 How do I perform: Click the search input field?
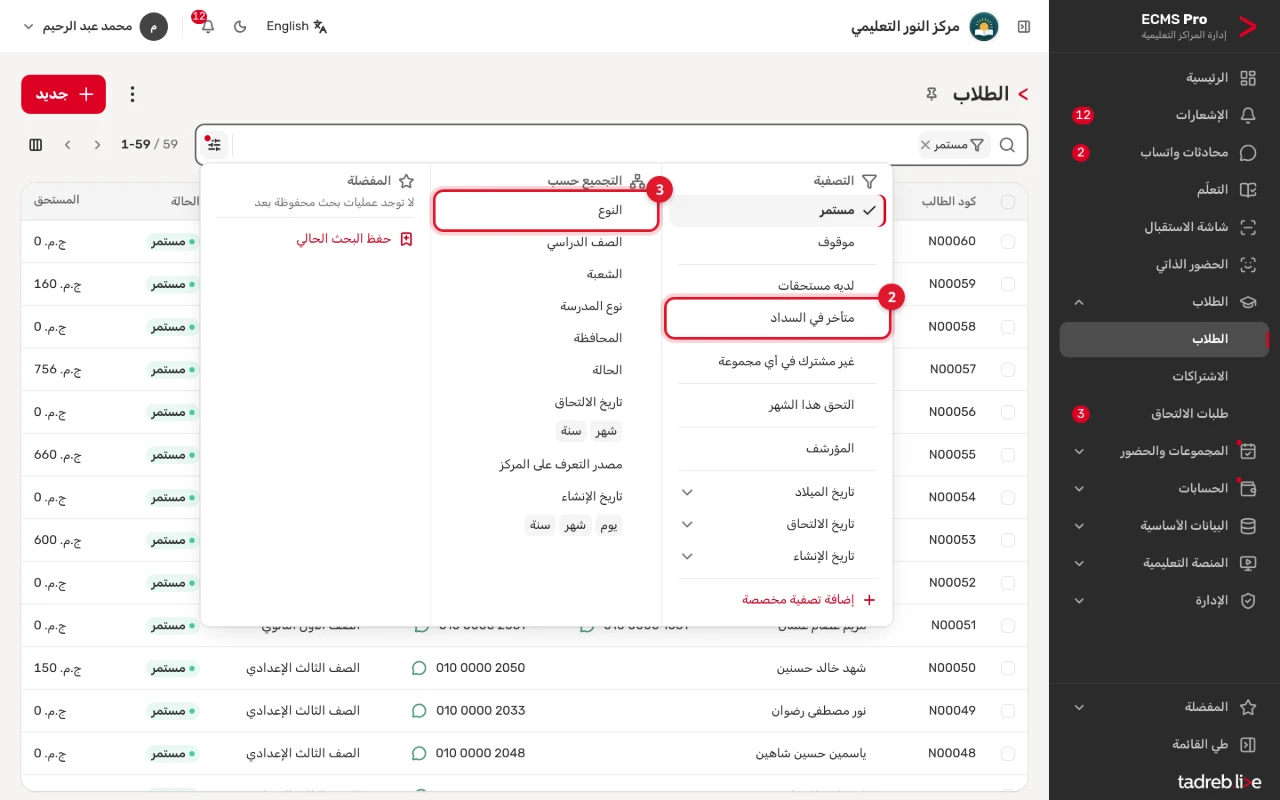click(x=575, y=145)
